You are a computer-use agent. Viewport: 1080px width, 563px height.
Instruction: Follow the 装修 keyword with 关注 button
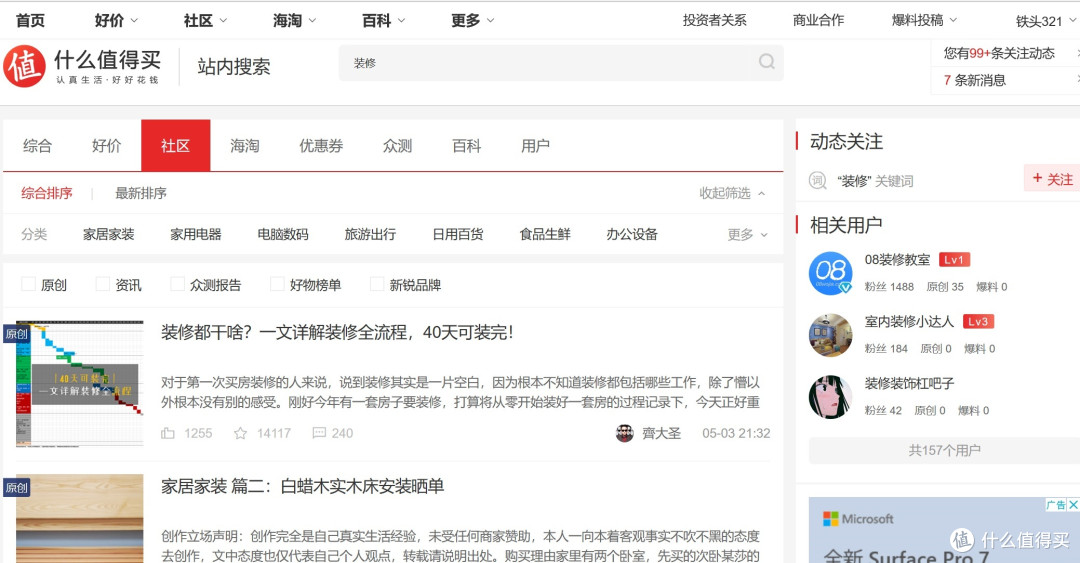[x=1052, y=179]
